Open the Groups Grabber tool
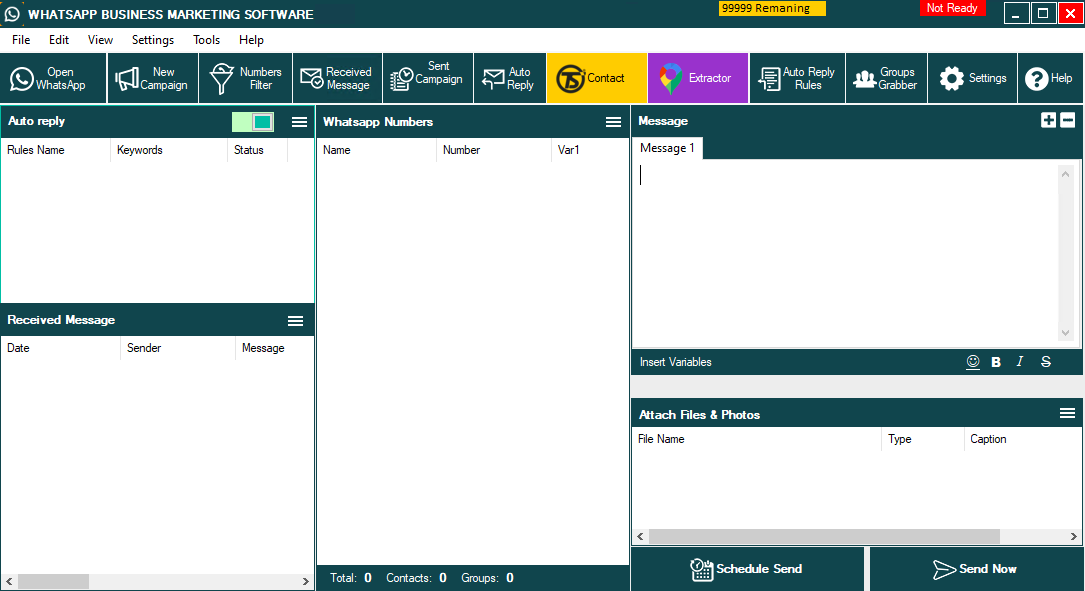 (x=886, y=78)
